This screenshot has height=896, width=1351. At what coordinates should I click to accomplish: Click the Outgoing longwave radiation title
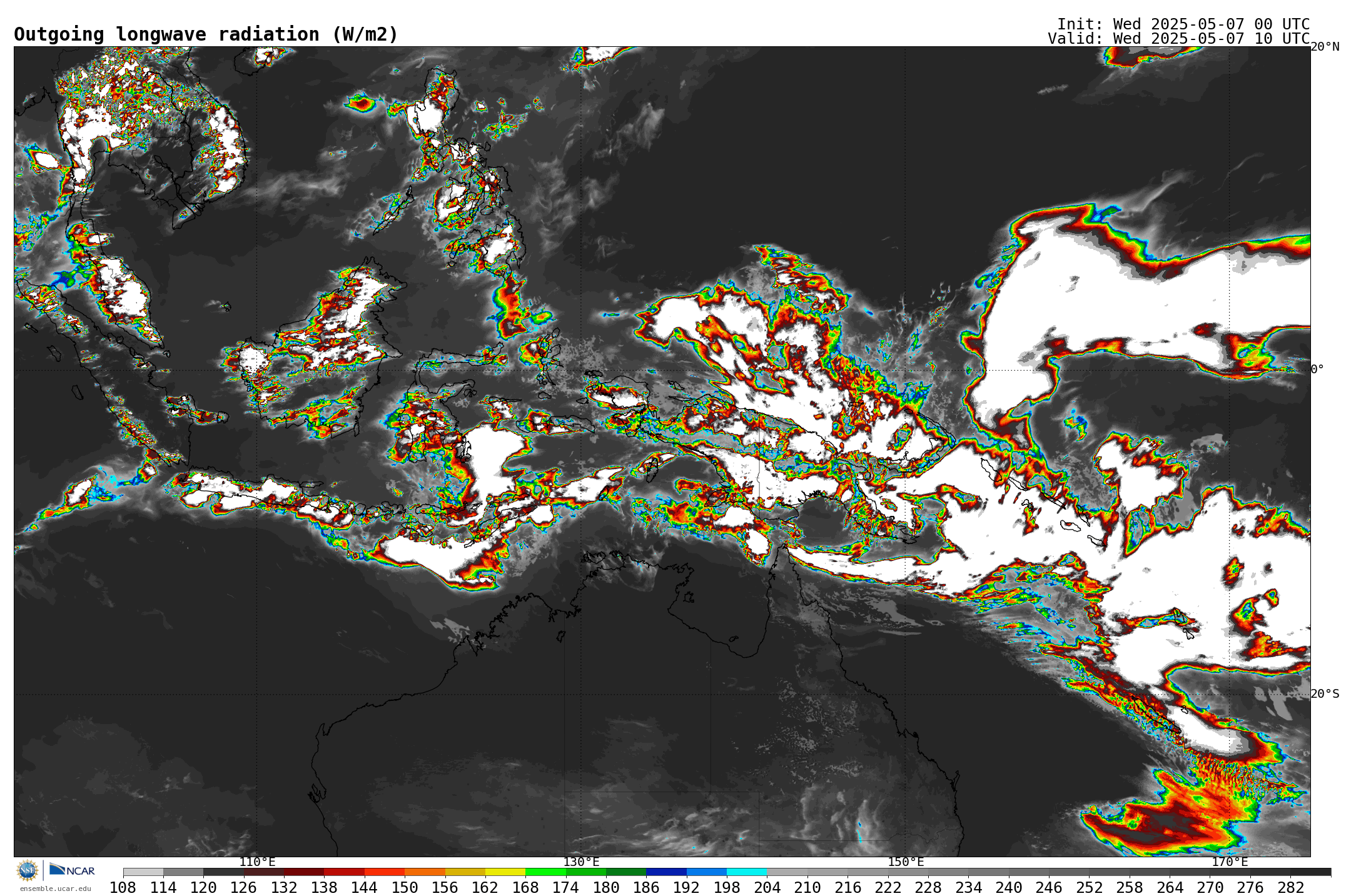[x=206, y=34]
